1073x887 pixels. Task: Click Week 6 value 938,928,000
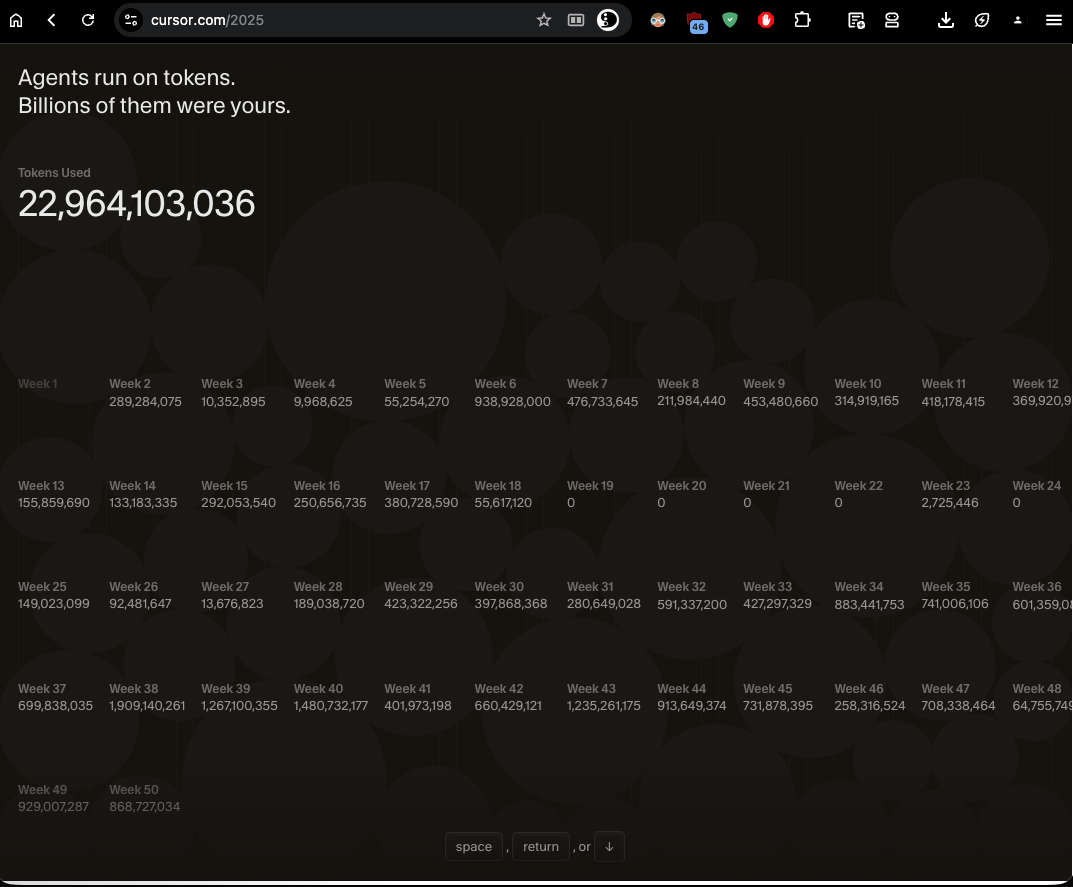click(x=512, y=402)
